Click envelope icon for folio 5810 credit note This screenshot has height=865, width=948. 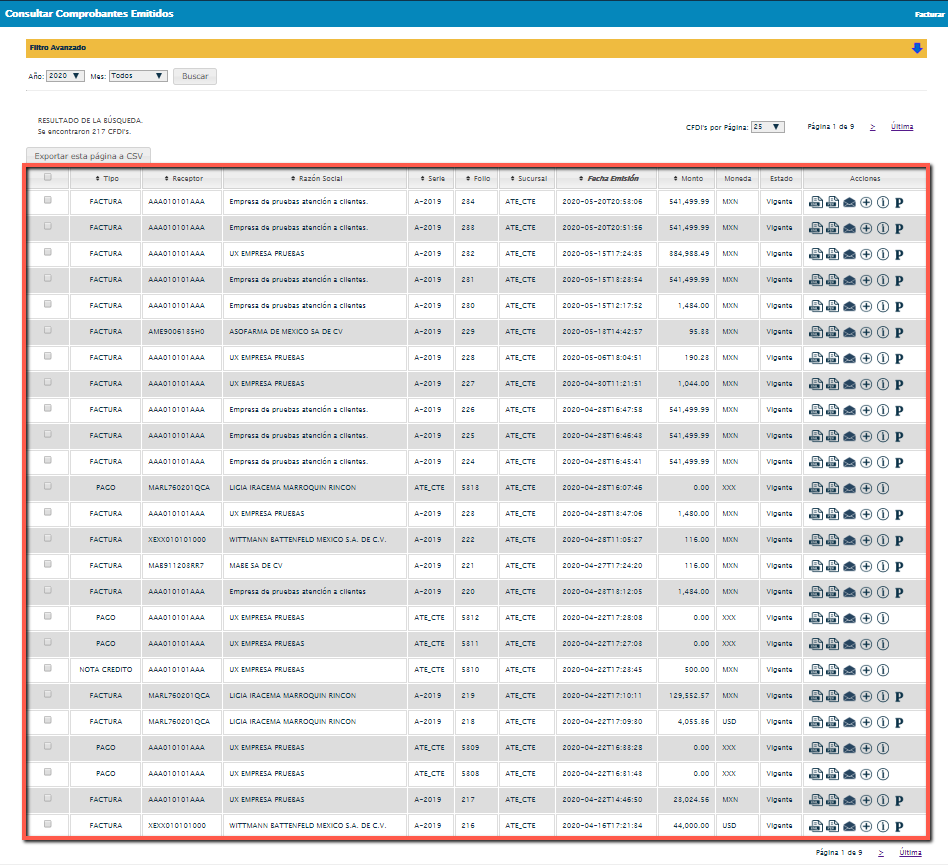coord(849,670)
